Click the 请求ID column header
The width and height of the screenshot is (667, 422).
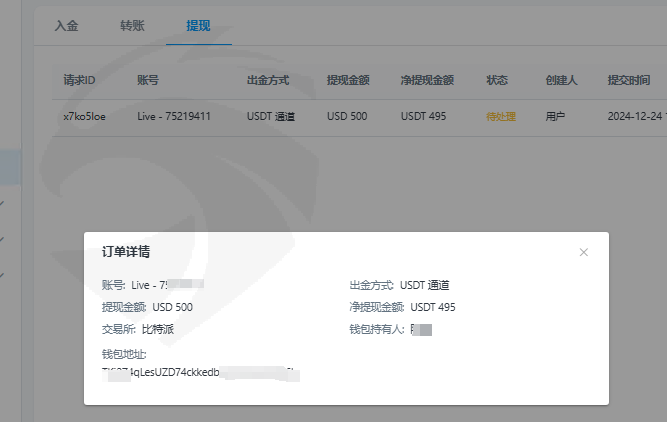(x=79, y=80)
